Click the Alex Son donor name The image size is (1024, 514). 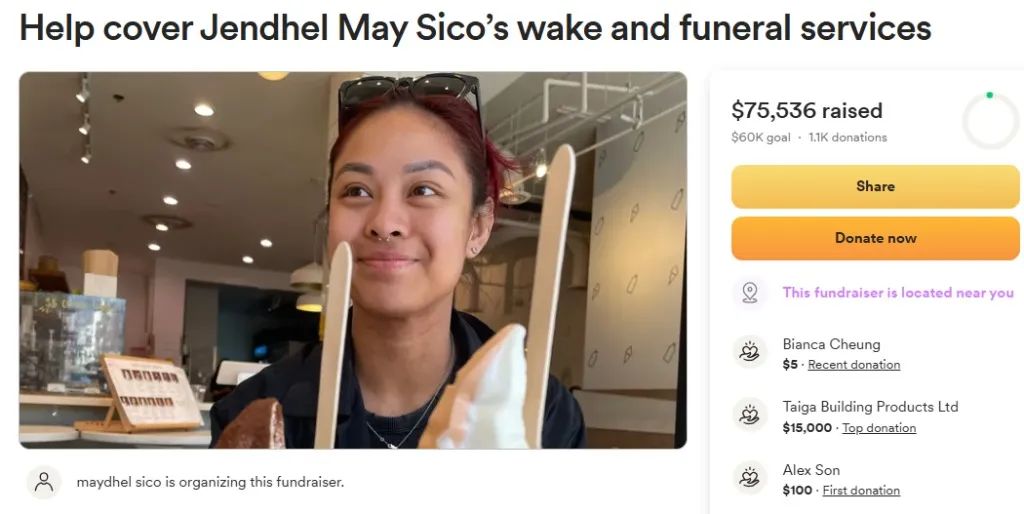811,470
